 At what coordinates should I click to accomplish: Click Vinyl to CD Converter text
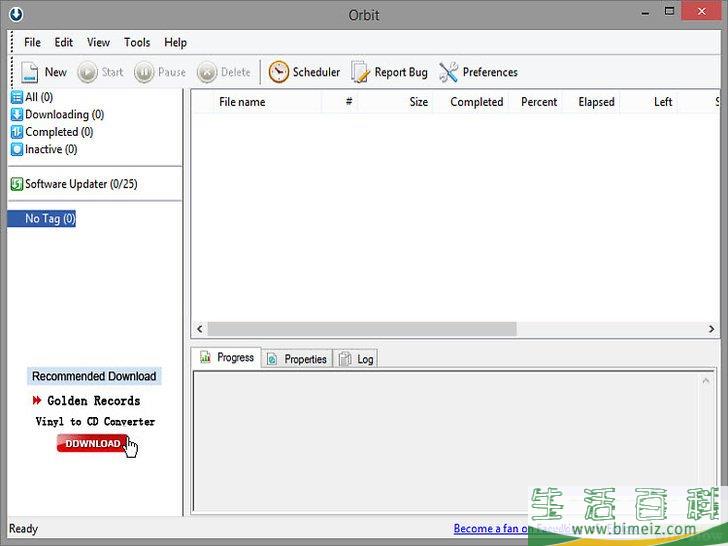click(x=95, y=422)
